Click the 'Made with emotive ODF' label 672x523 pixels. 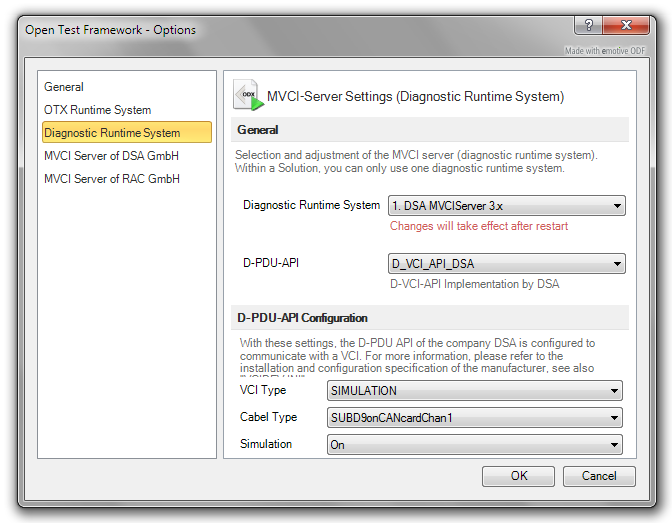point(604,51)
